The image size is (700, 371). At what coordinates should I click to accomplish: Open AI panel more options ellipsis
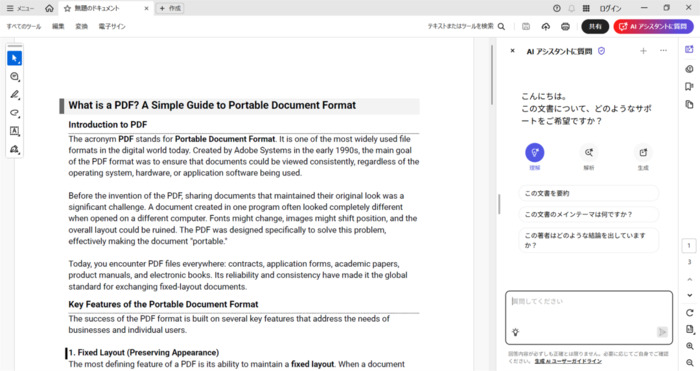tap(663, 51)
